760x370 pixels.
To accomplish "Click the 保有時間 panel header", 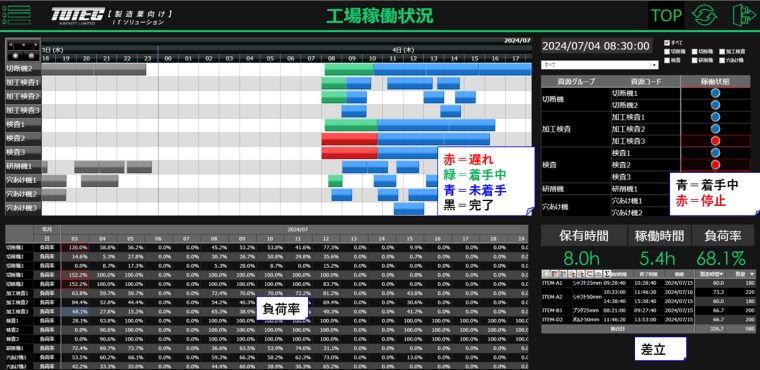I will tap(584, 237).
